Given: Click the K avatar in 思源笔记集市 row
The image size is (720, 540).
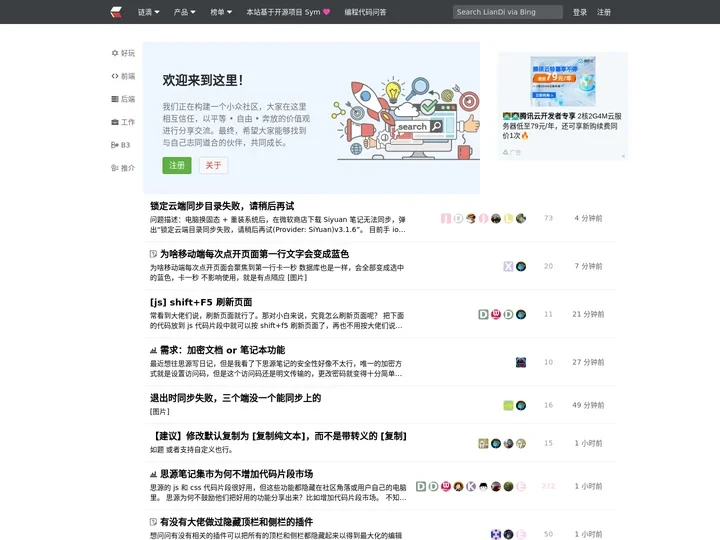Looking at the screenshot, I should (471, 486).
